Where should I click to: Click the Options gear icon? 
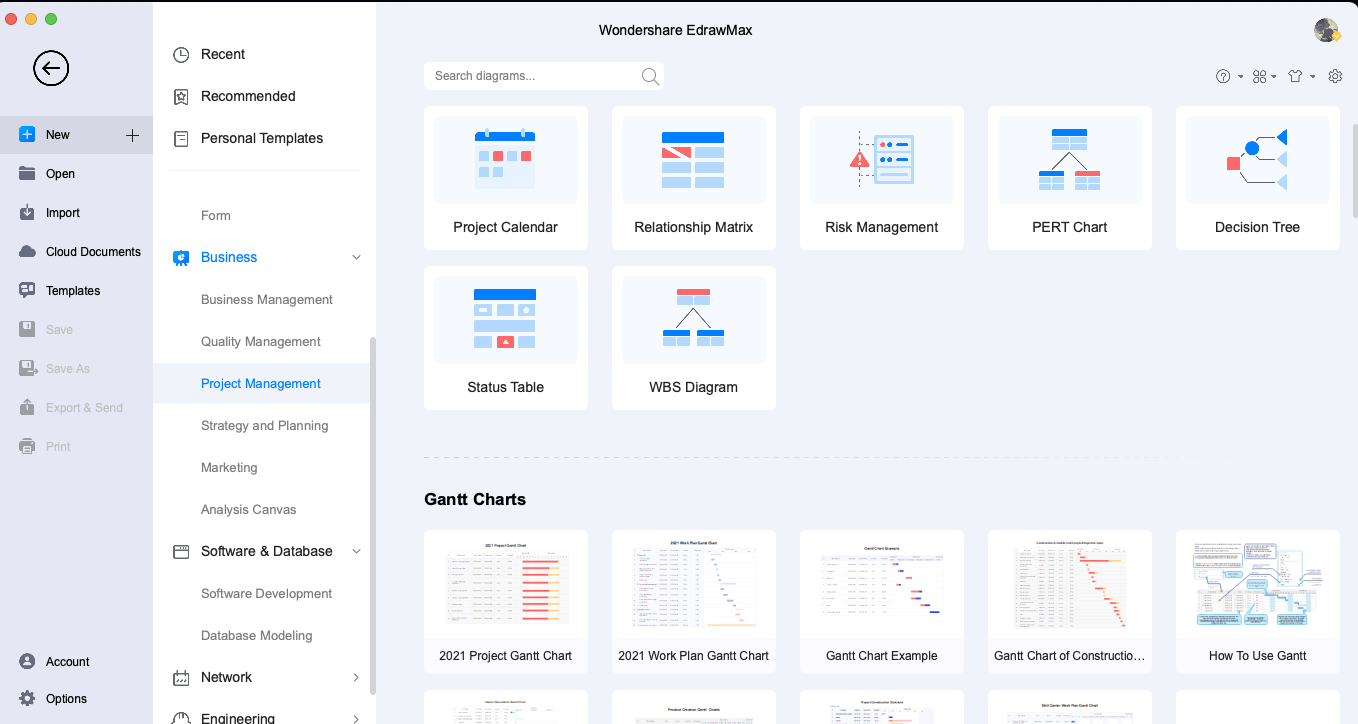tap(27, 699)
